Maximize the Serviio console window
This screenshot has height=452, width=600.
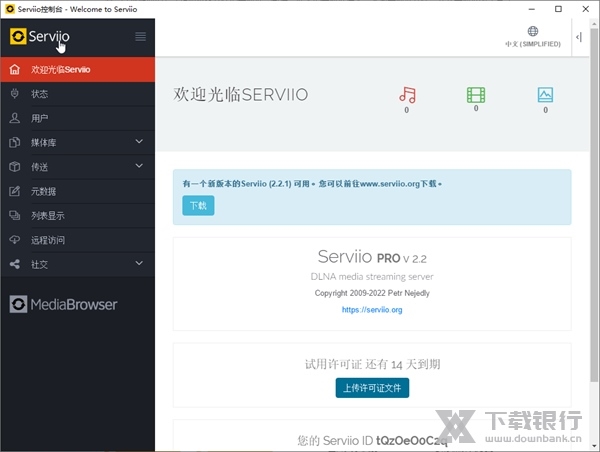coord(559,9)
